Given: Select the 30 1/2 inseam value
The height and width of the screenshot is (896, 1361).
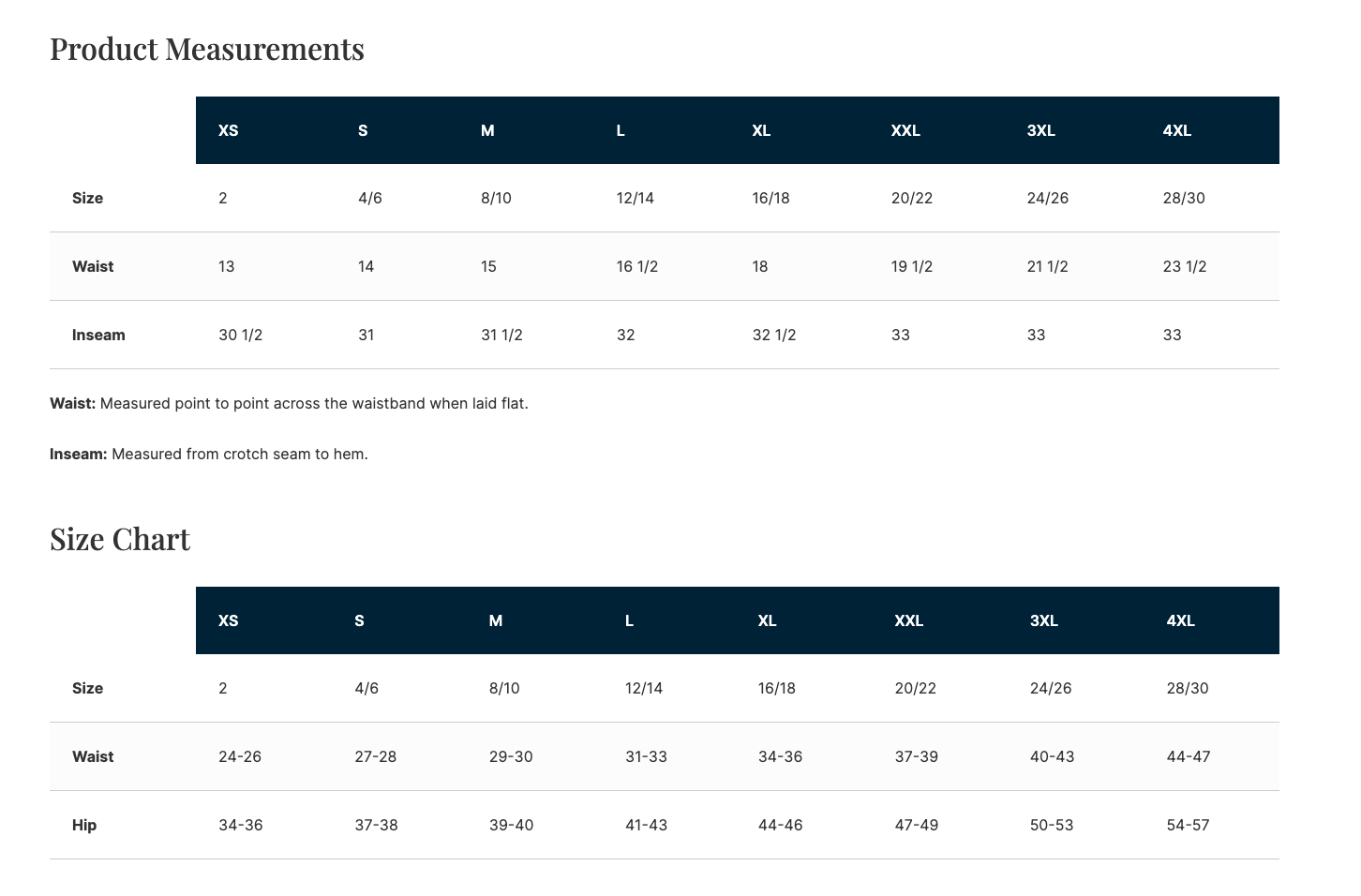Looking at the screenshot, I should [240, 335].
